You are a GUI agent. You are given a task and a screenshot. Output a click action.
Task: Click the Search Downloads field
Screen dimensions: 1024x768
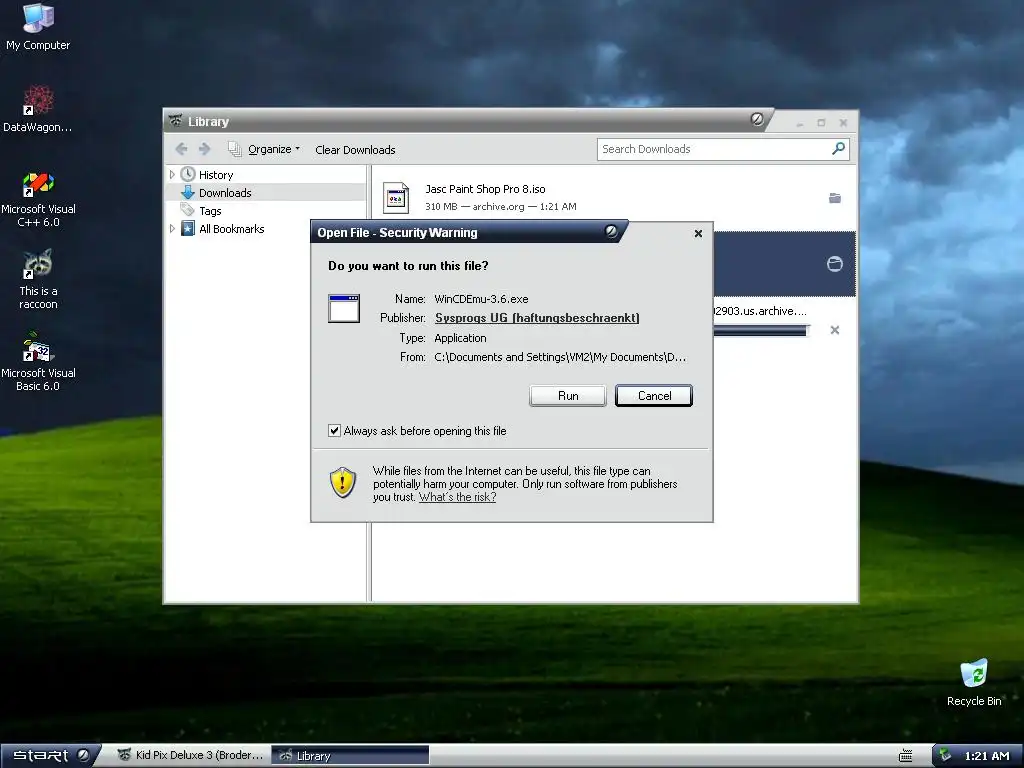coord(723,149)
